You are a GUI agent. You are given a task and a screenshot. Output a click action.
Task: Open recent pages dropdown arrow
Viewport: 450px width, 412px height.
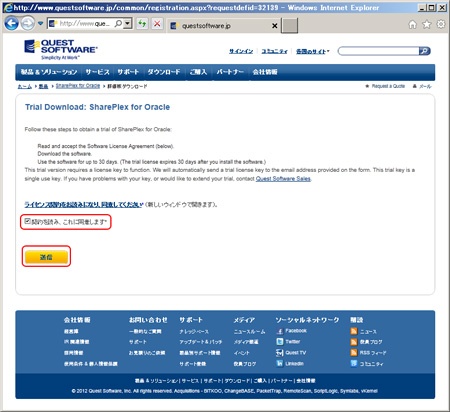pos(40,24)
